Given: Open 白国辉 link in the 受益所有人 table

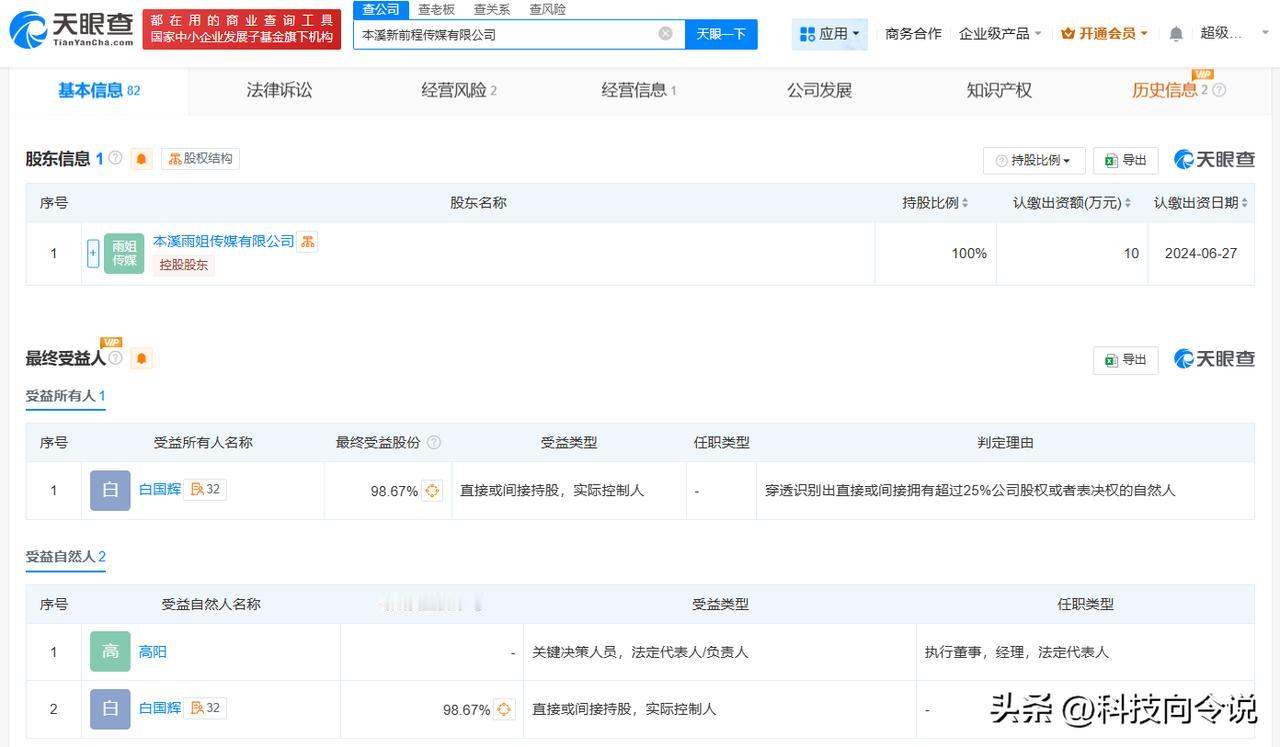Looking at the screenshot, I should pyautogui.click(x=160, y=489).
